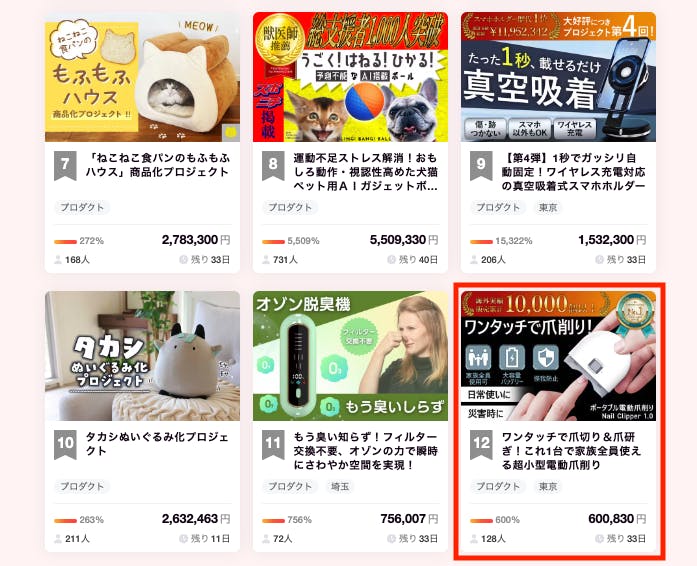
Task: Click supporter person icon beside 168人
Action: coord(58,260)
